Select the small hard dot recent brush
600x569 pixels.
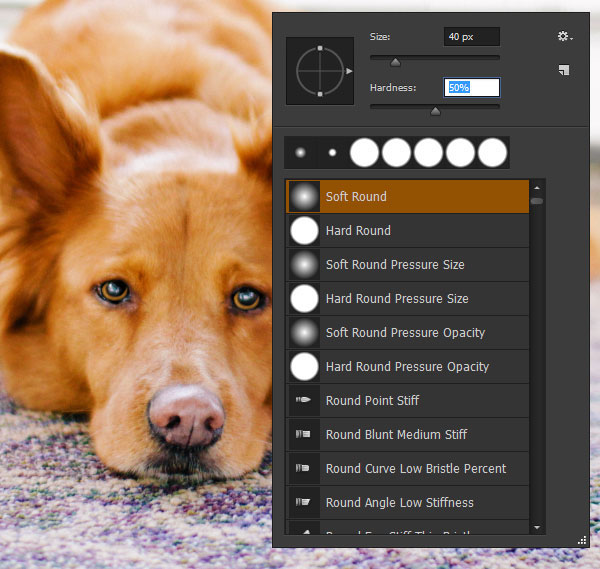tap(333, 153)
